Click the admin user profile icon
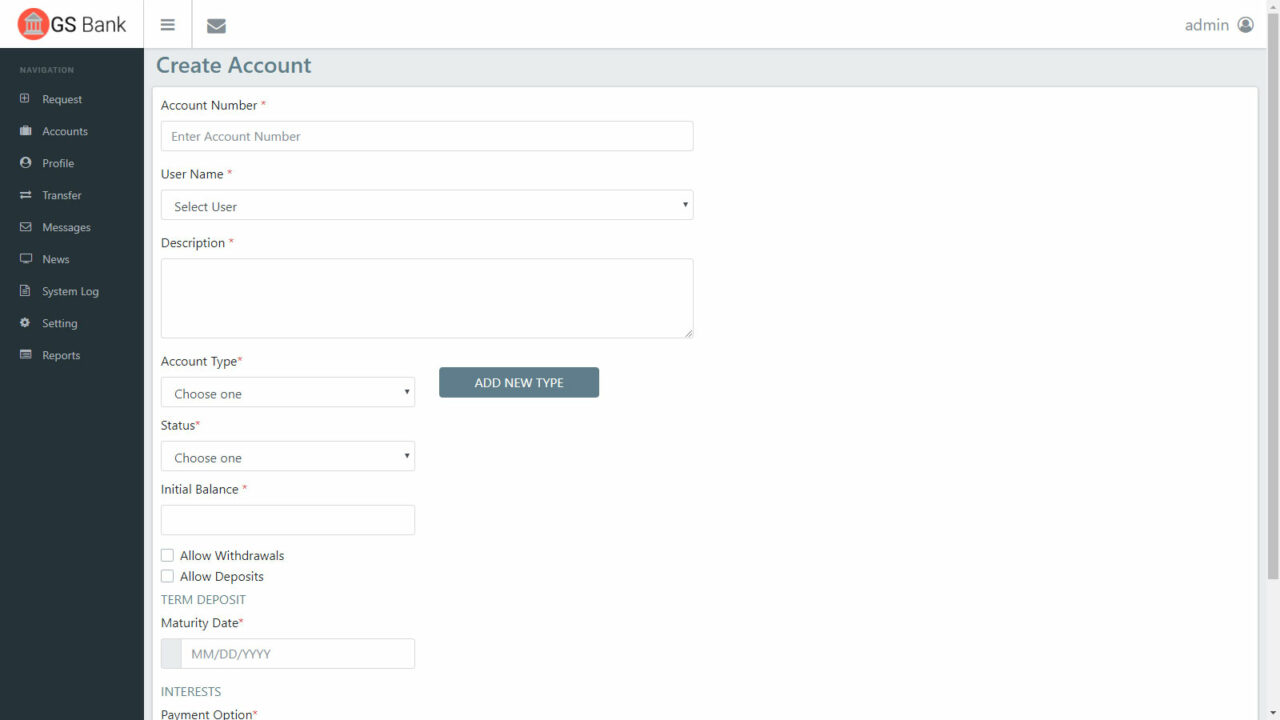 pos(1245,24)
